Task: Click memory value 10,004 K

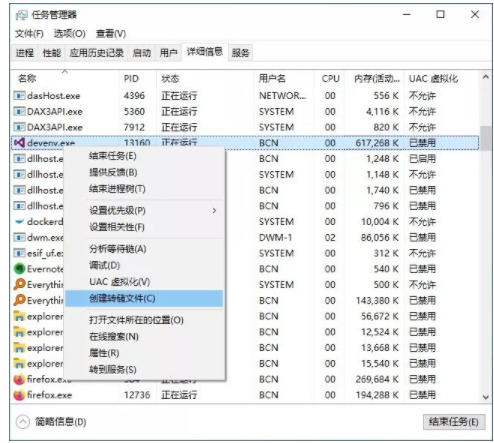Action: [x=380, y=221]
